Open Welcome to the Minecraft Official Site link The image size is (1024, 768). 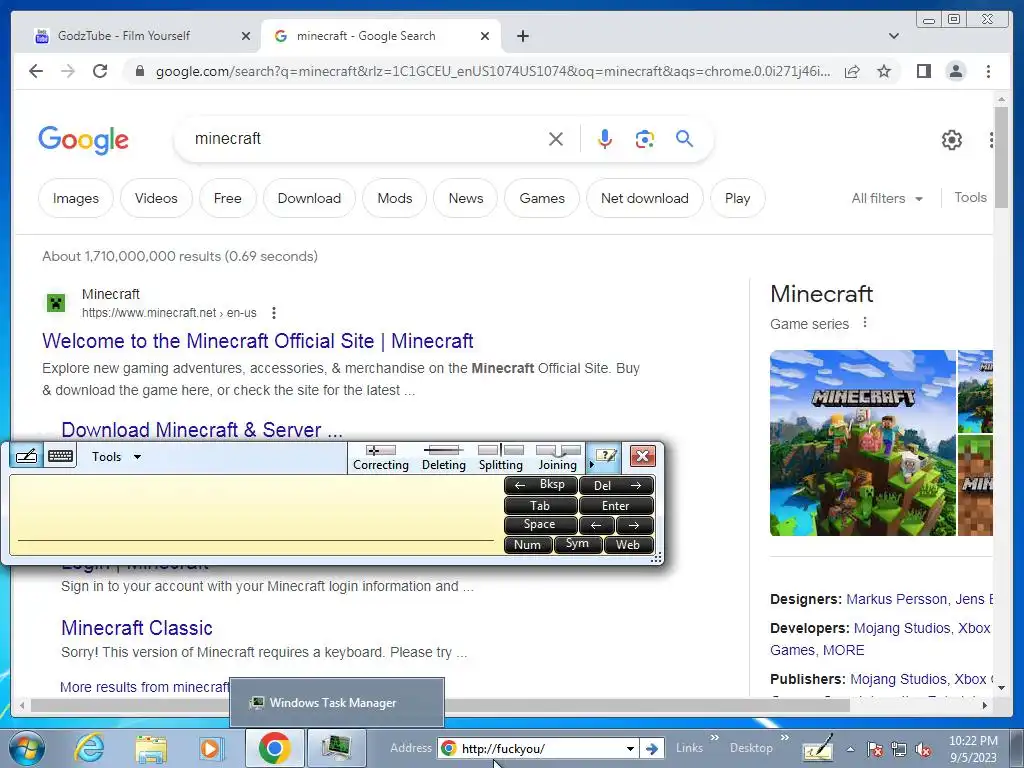coord(257,341)
